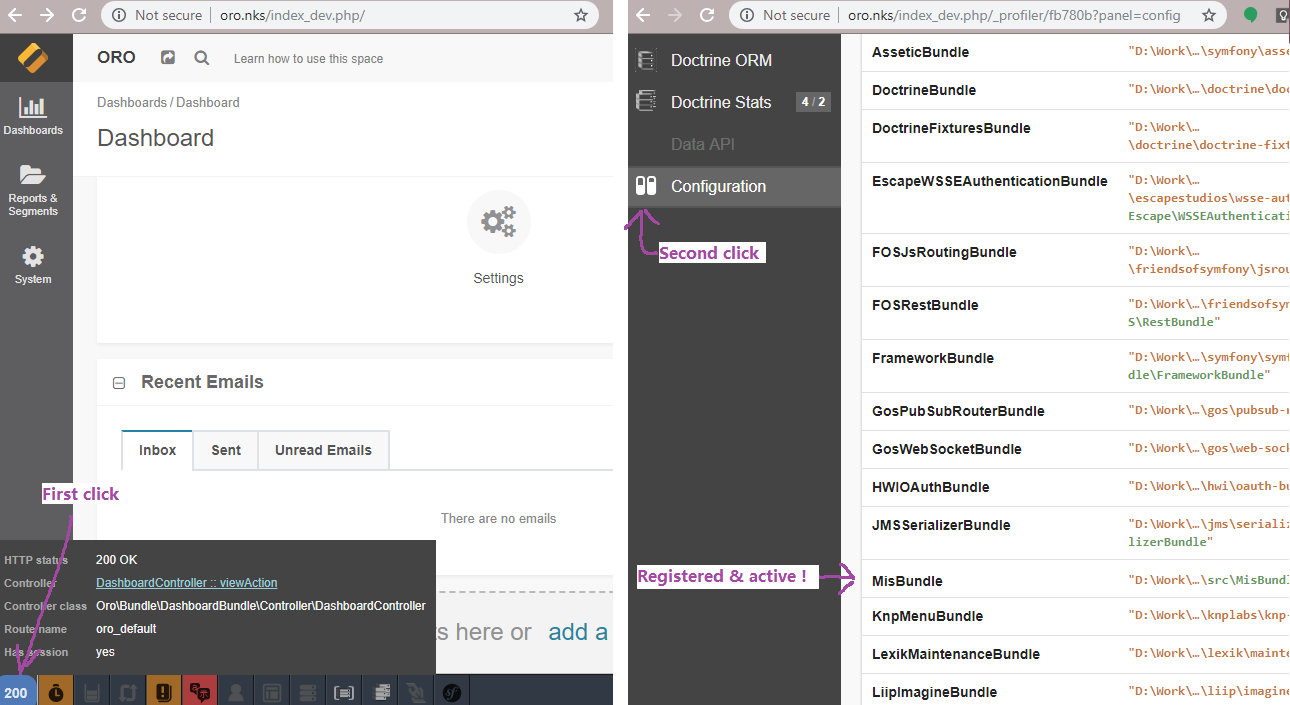
Task: Click the search magnifier icon in ORO header
Action: tap(202, 58)
